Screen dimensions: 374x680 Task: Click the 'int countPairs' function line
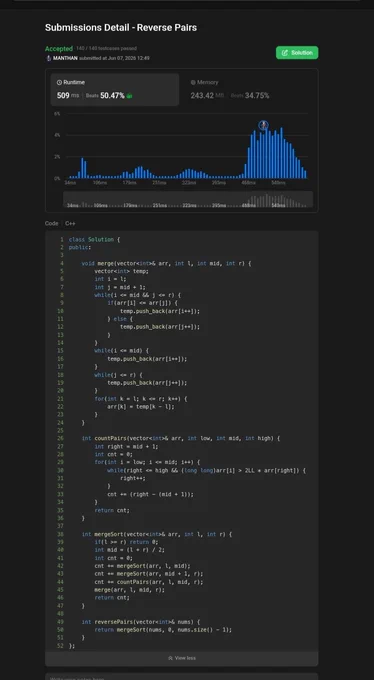(181, 438)
